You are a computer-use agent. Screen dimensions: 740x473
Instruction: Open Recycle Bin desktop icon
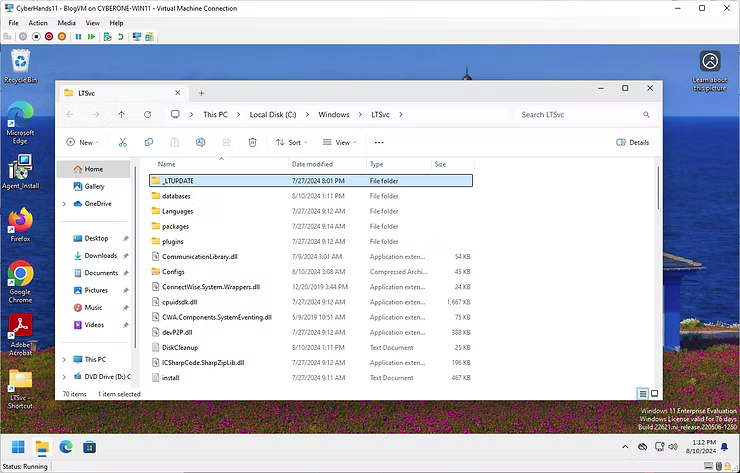21,67
